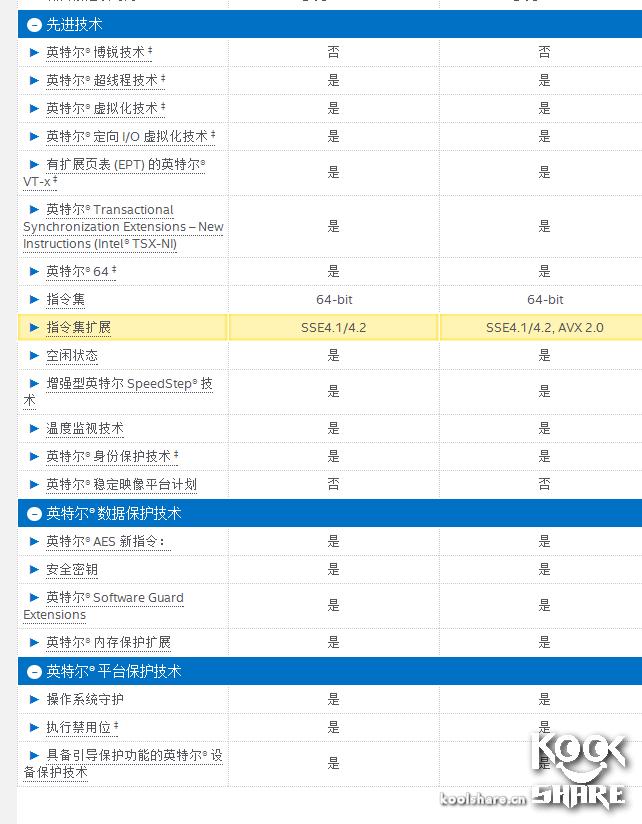
Task: Open the 有扩展页表 (EPT) 的英特尔 VT-x link
Action: [115, 173]
